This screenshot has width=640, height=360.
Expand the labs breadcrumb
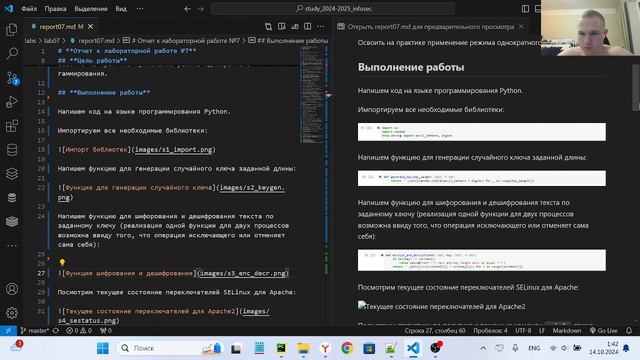pos(30,40)
